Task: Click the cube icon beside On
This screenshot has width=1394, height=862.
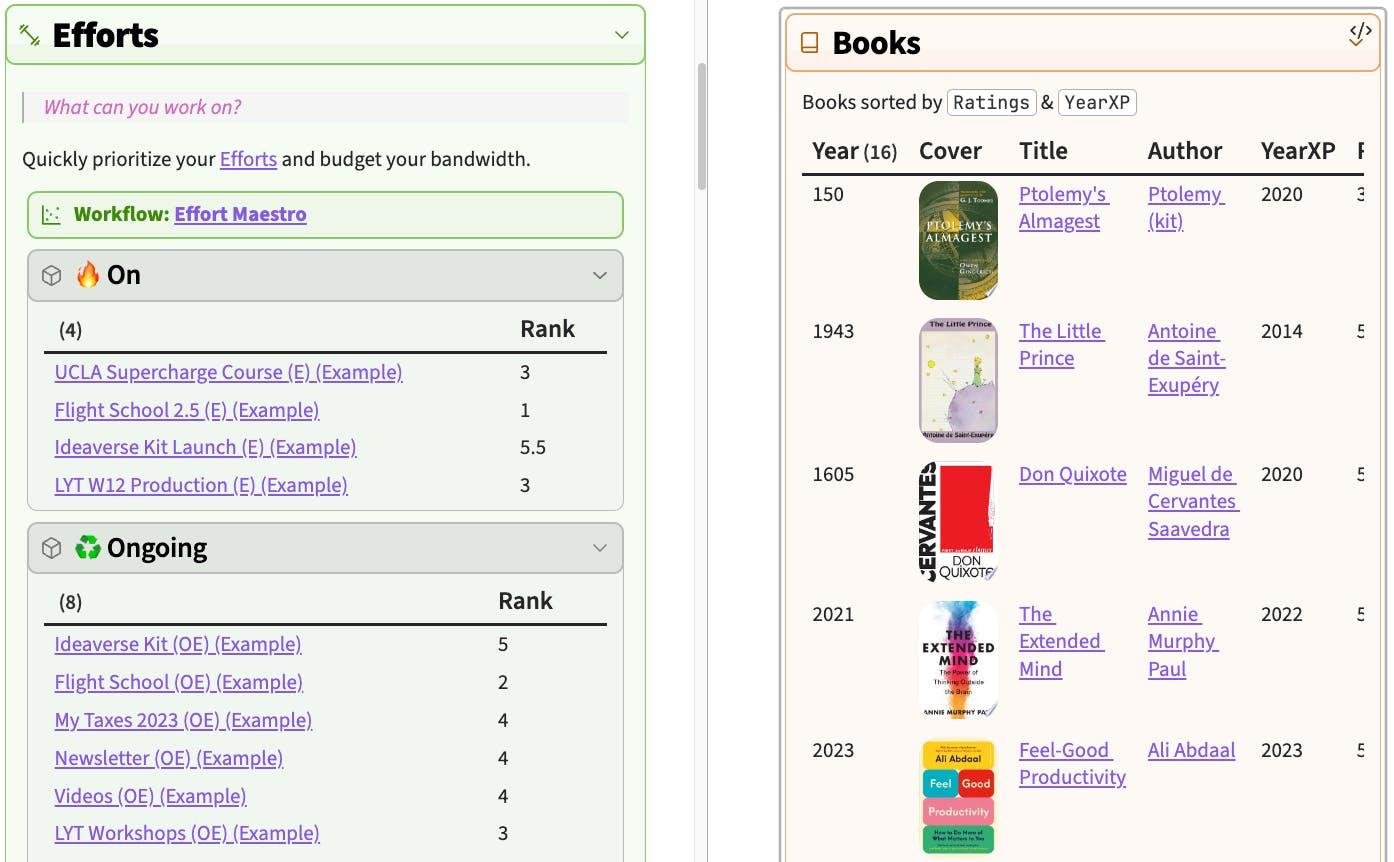Action: pos(52,276)
